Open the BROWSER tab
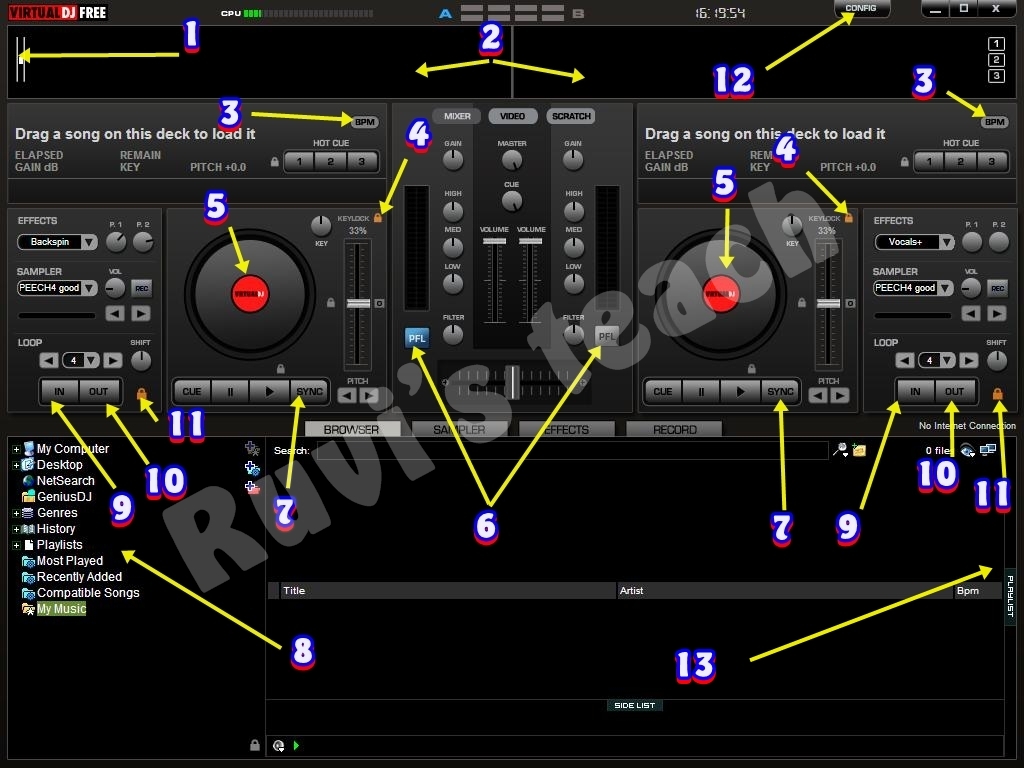Image resolution: width=1024 pixels, height=768 pixels. tap(352, 429)
